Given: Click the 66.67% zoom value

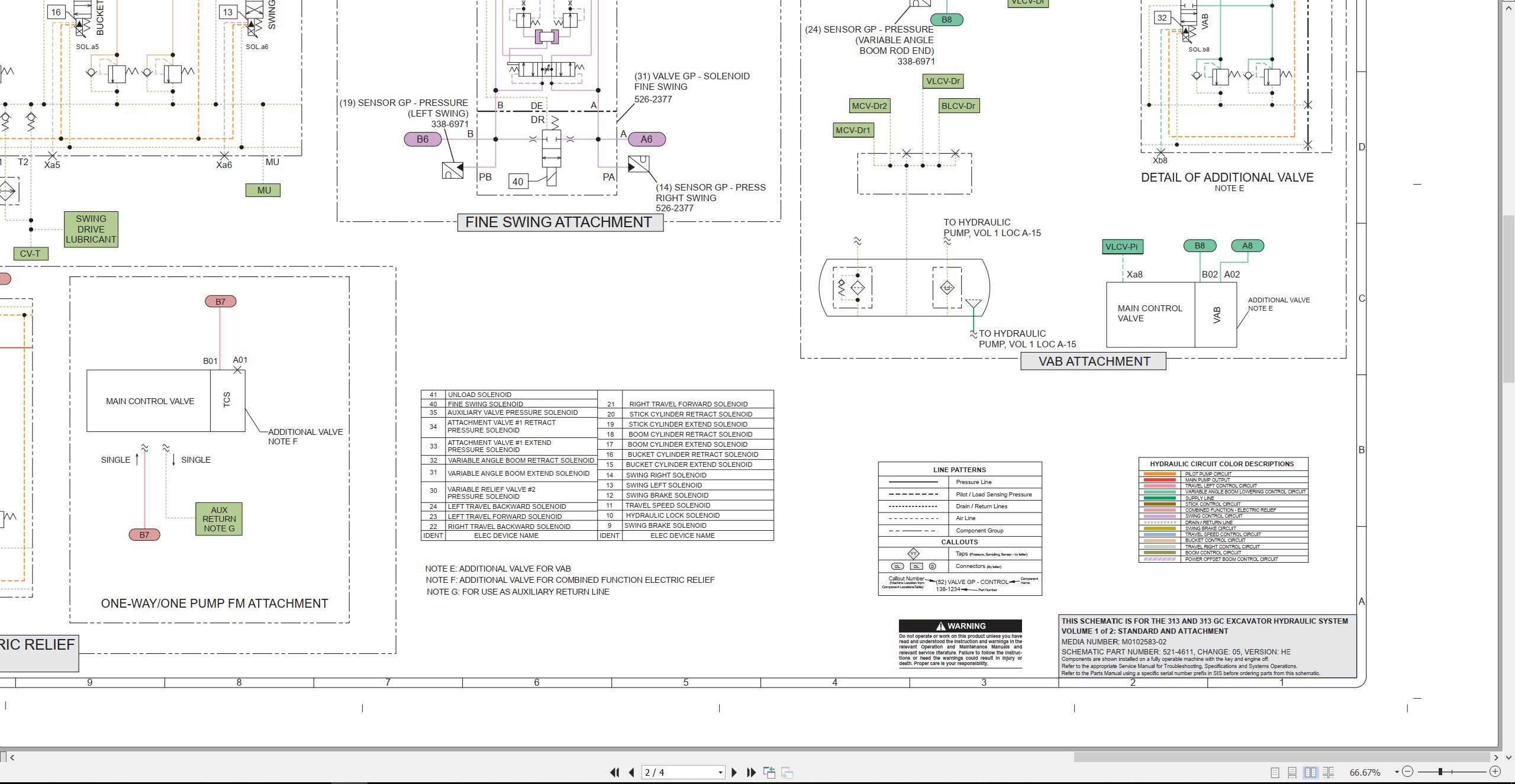Looking at the screenshot, I should pyautogui.click(x=1365, y=772).
